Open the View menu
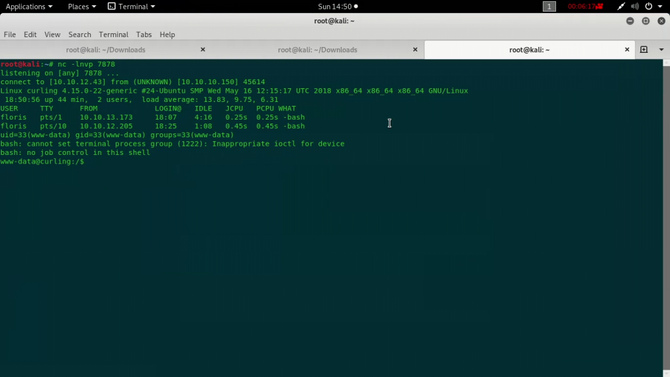This screenshot has height=377, width=670. pyautogui.click(x=52, y=35)
